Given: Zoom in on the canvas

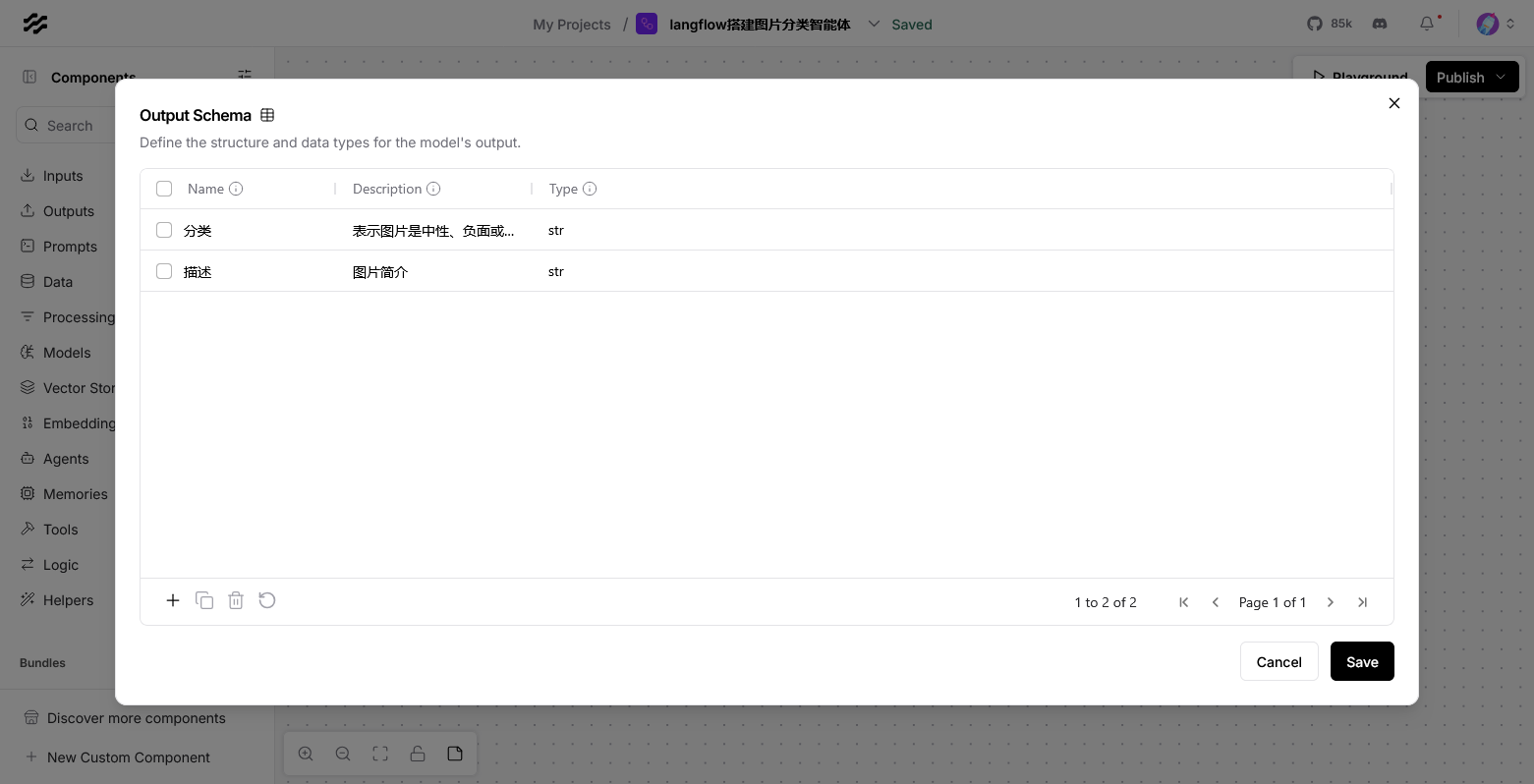Looking at the screenshot, I should click(x=306, y=754).
